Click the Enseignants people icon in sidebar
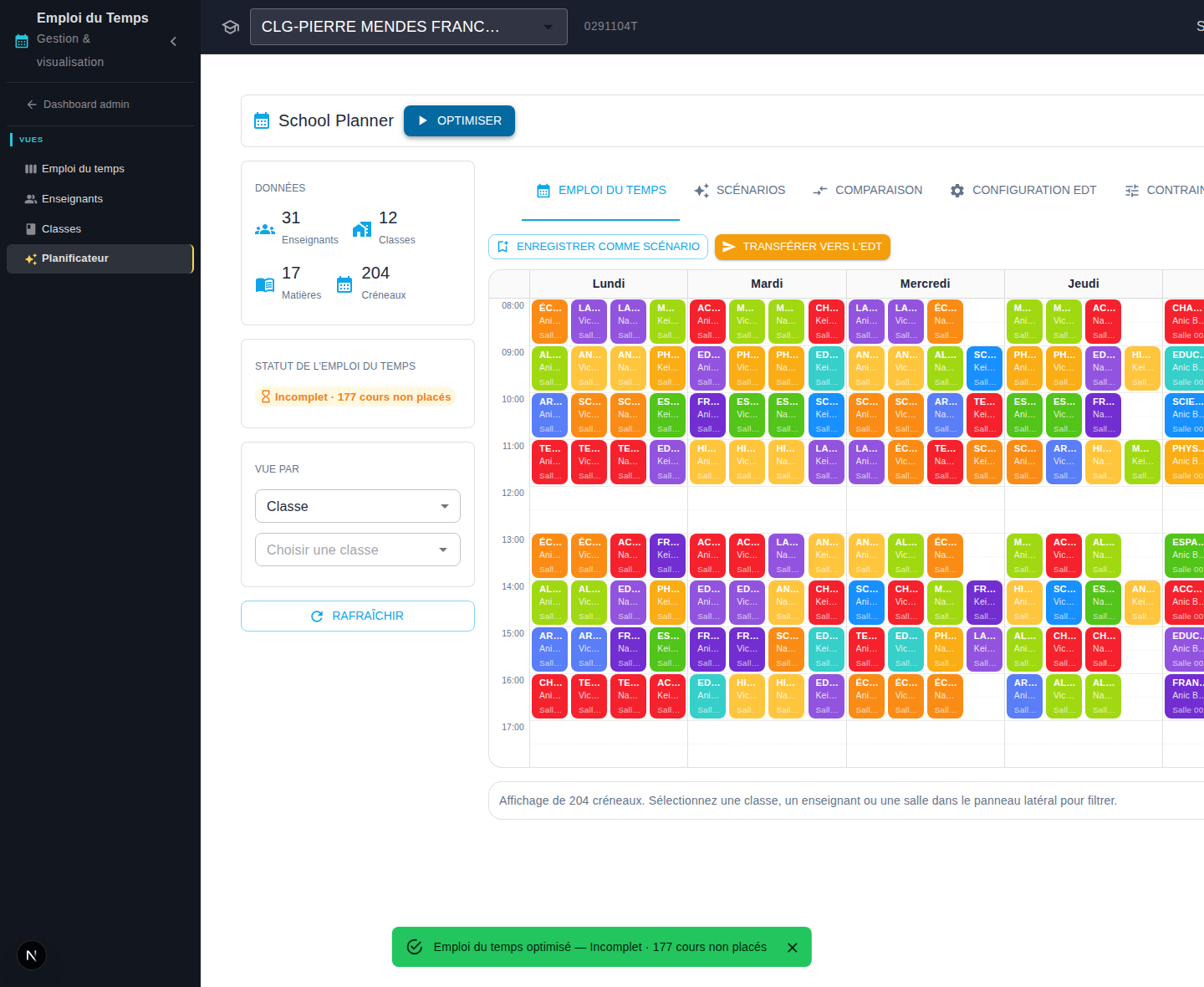The width and height of the screenshot is (1204, 987). click(x=31, y=199)
